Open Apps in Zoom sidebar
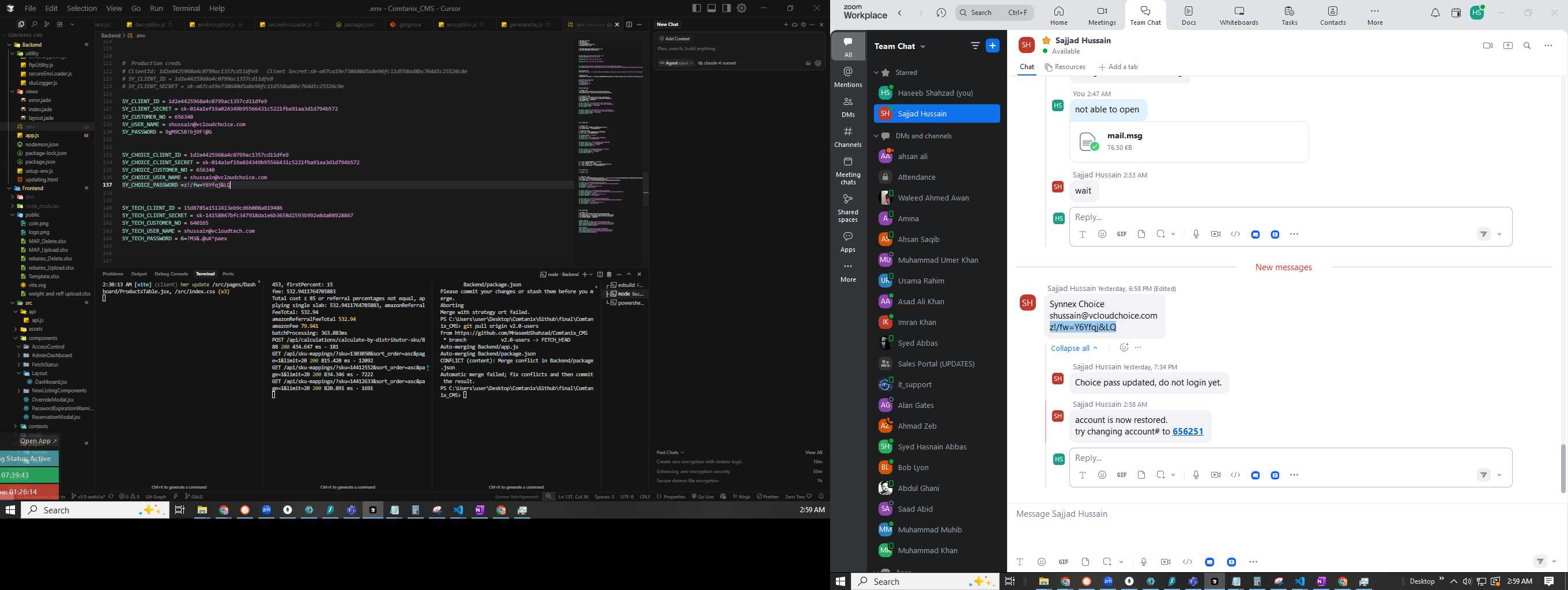The image size is (1568, 590). tap(848, 242)
